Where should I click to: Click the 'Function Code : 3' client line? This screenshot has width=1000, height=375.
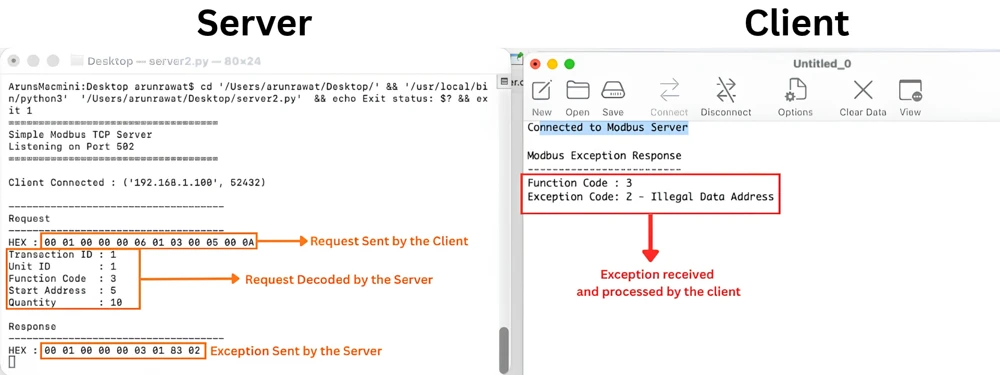pos(580,183)
